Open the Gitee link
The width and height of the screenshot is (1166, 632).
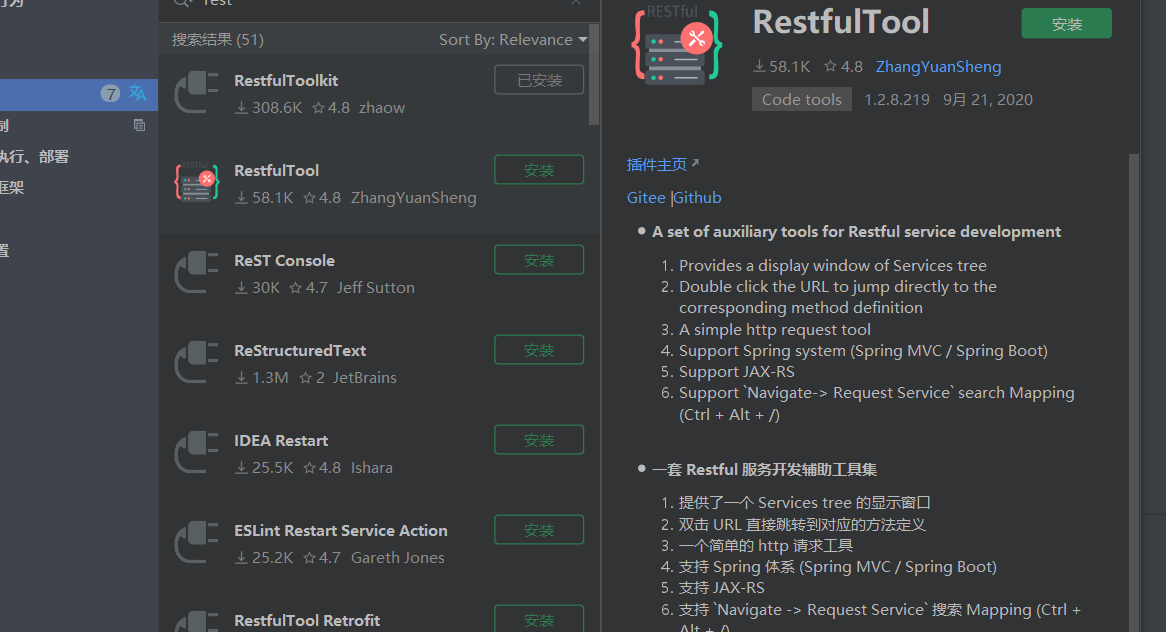[x=645, y=198]
